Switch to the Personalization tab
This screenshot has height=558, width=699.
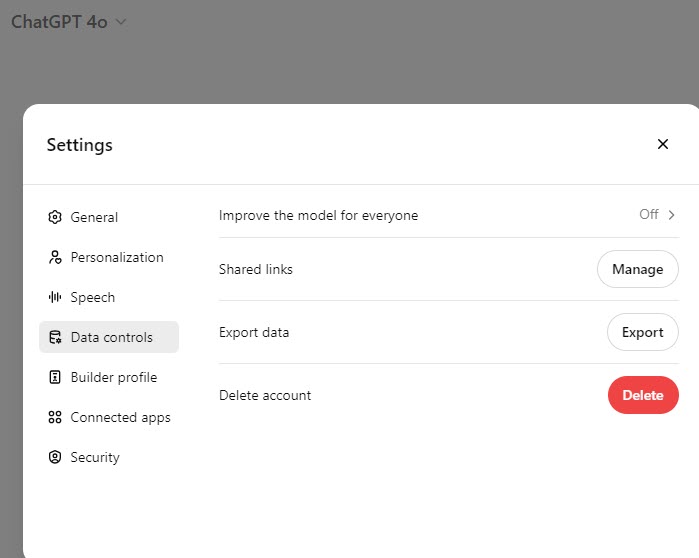[116, 257]
